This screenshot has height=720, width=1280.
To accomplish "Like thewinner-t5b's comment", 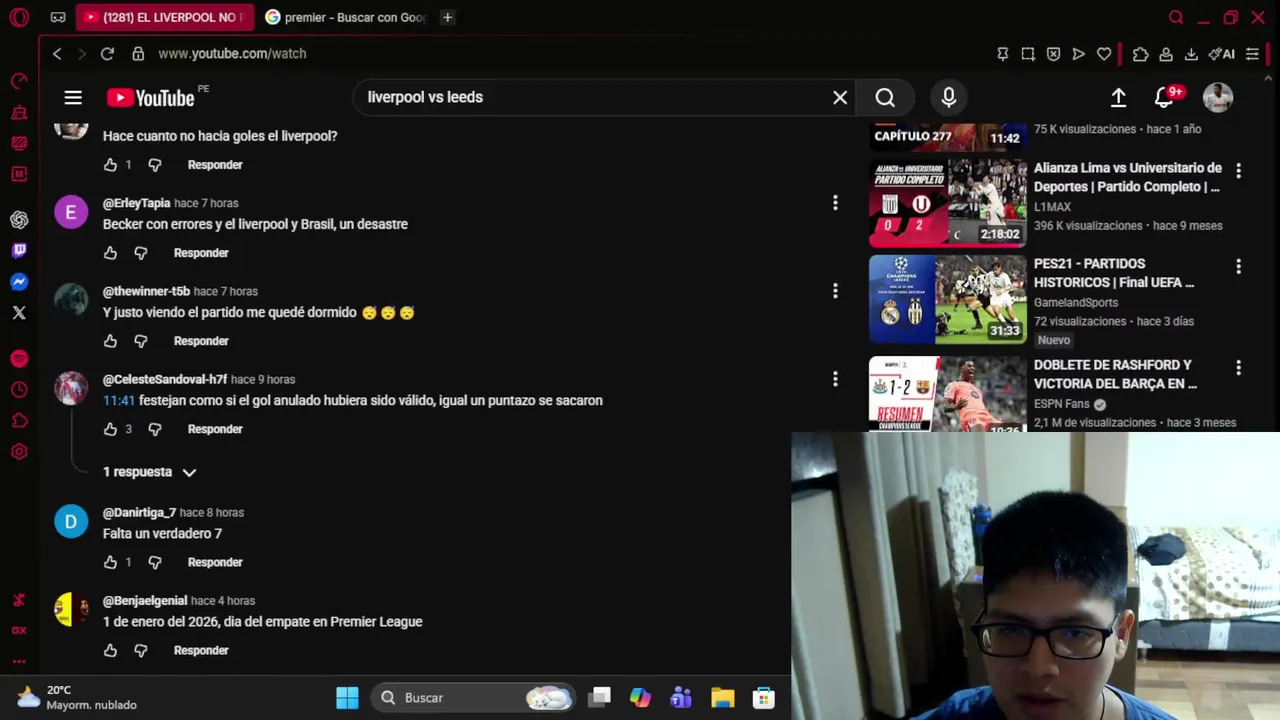I will pyautogui.click(x=110, y=341).
